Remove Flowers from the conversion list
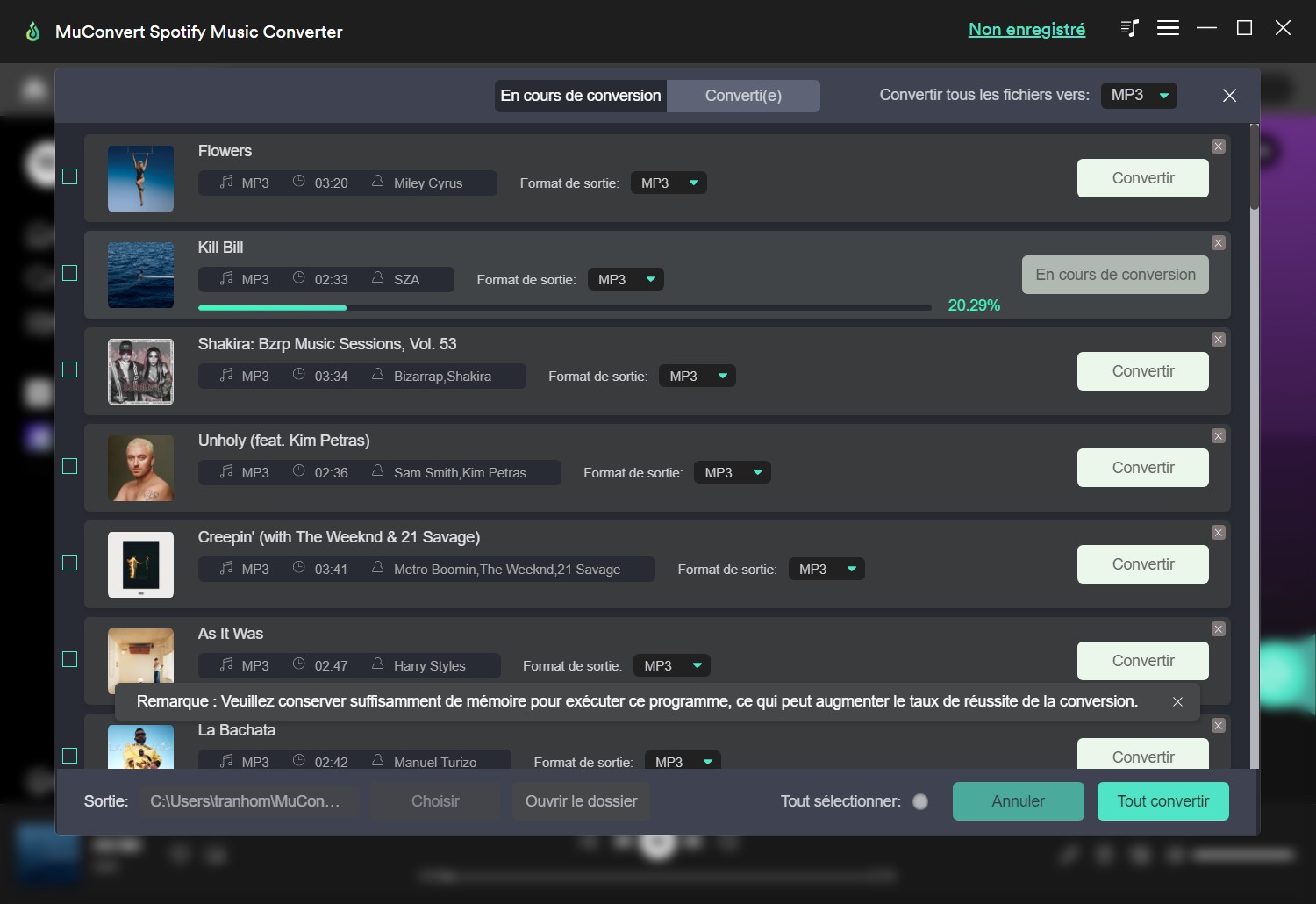The height and width of the screenshot is (904, 1316). click(x=1219, y=147)
